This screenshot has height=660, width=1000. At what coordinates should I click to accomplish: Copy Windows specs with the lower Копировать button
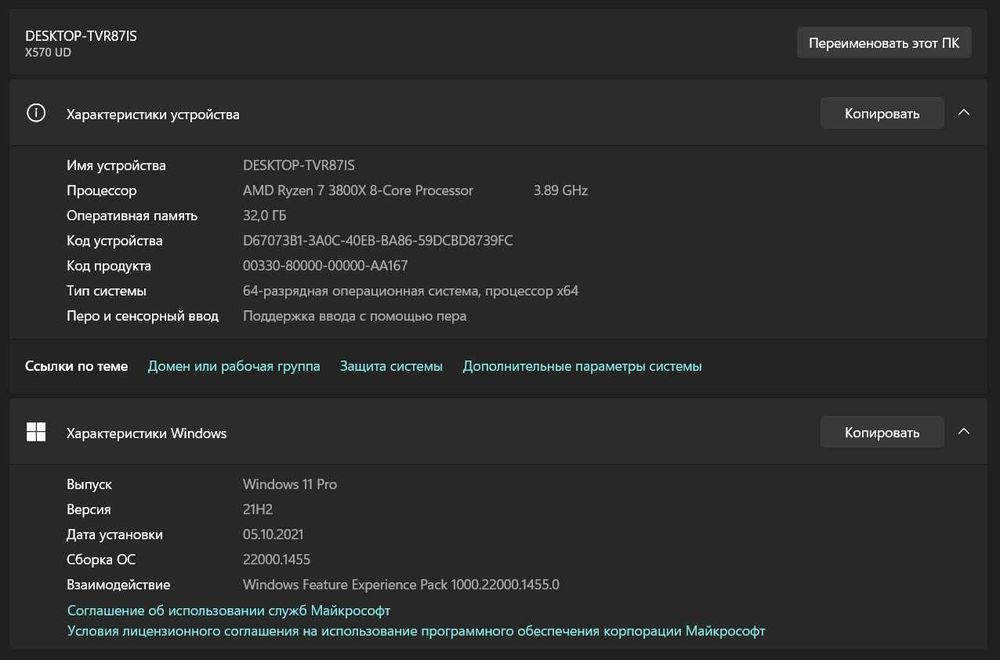pos(881,432)
